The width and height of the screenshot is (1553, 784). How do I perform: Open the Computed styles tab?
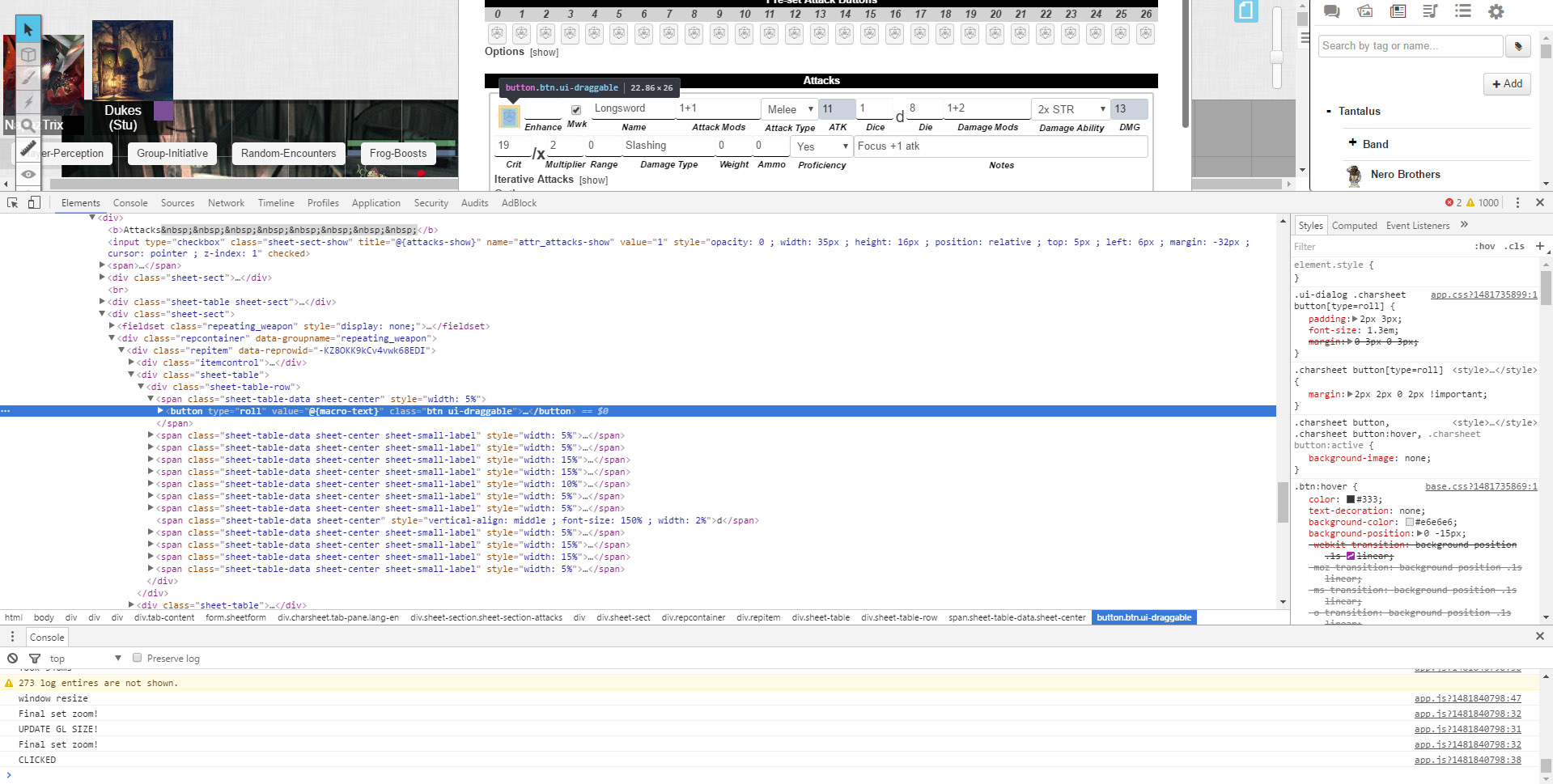coord(1354,226)
